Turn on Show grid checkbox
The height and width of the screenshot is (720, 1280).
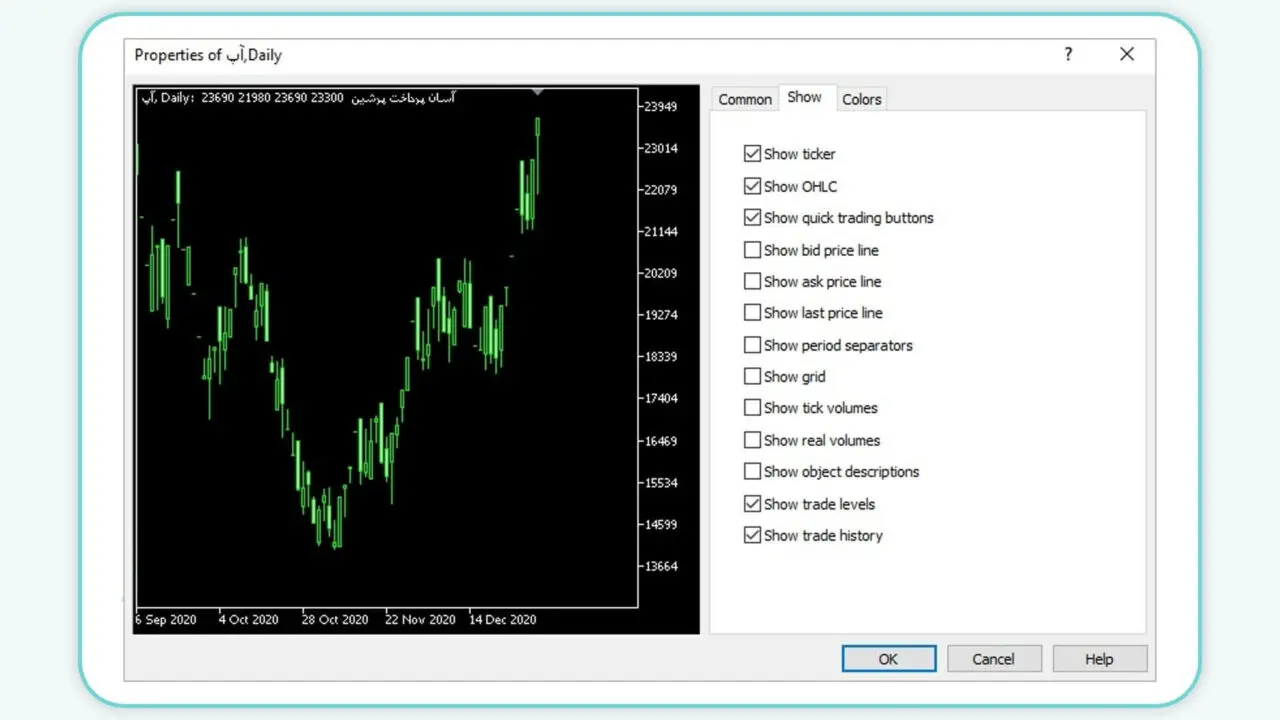click(x=752, y=377)
